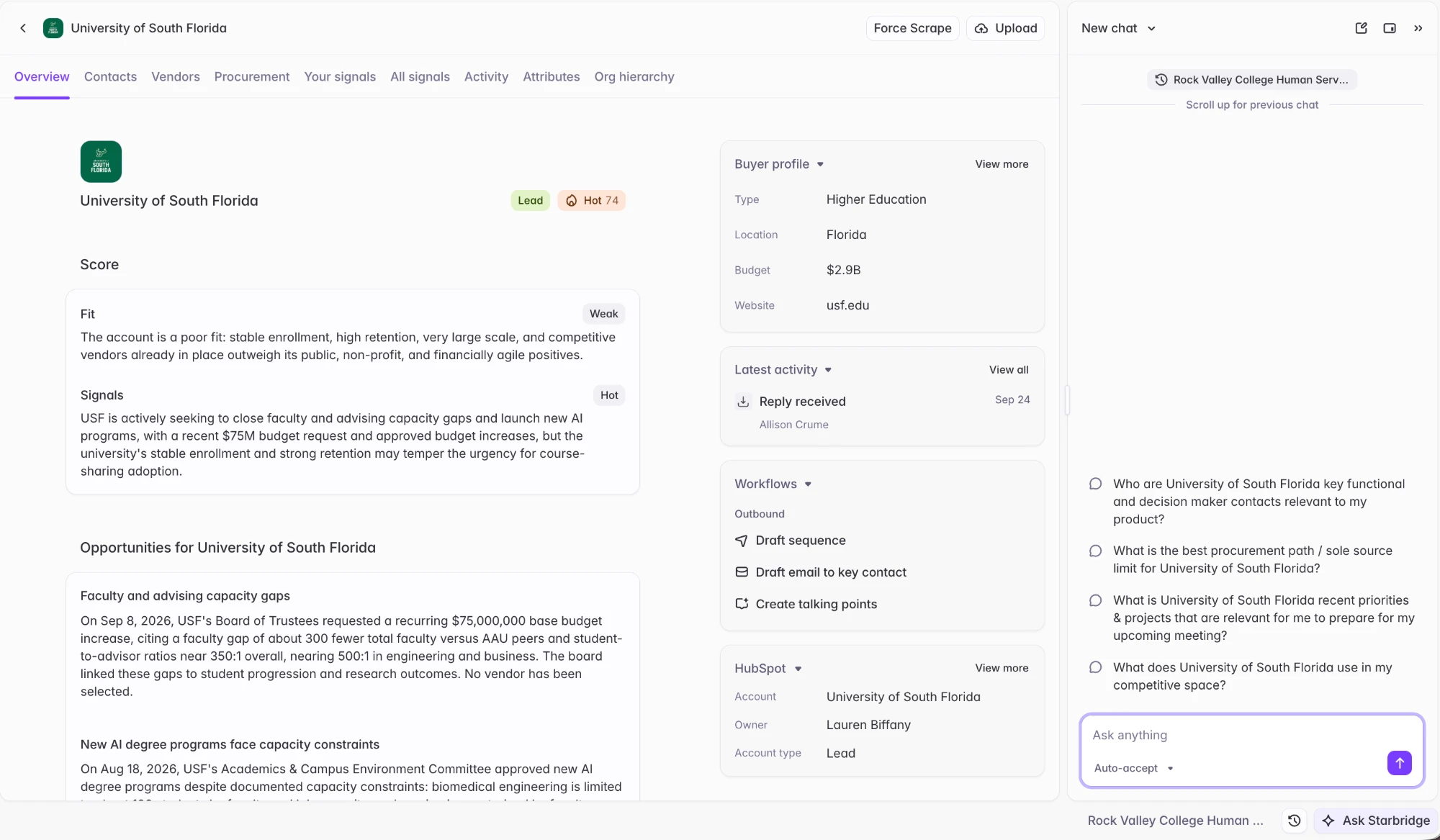Click the Ask Starbridge button
1440x840 pixels.
(1376, 821)
